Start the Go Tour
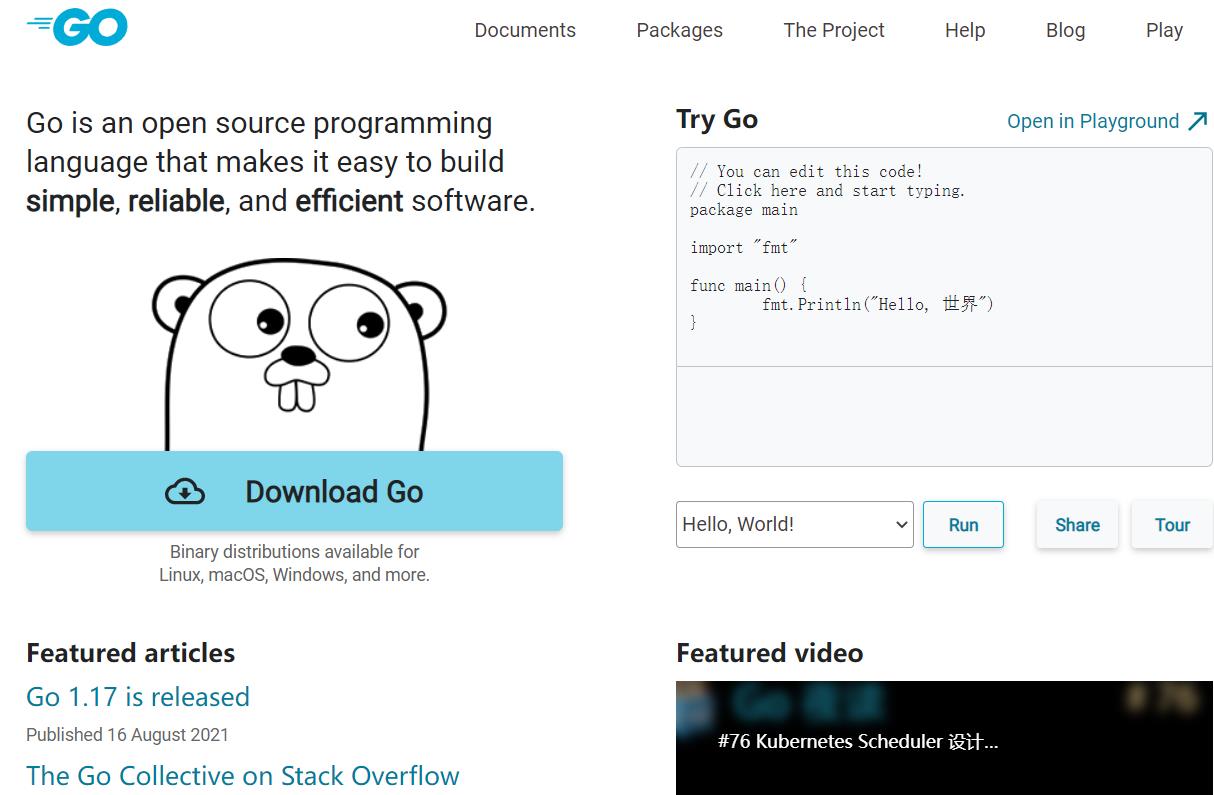Viewport: 1214px width, 795px height. pyautogui.click(x=1172, y=525)
